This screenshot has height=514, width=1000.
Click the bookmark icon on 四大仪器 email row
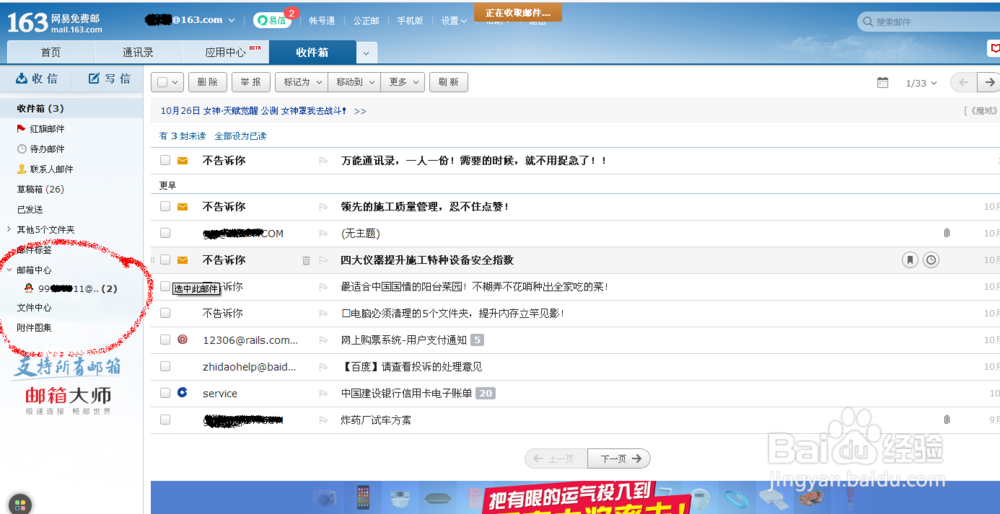coord(910,260)
